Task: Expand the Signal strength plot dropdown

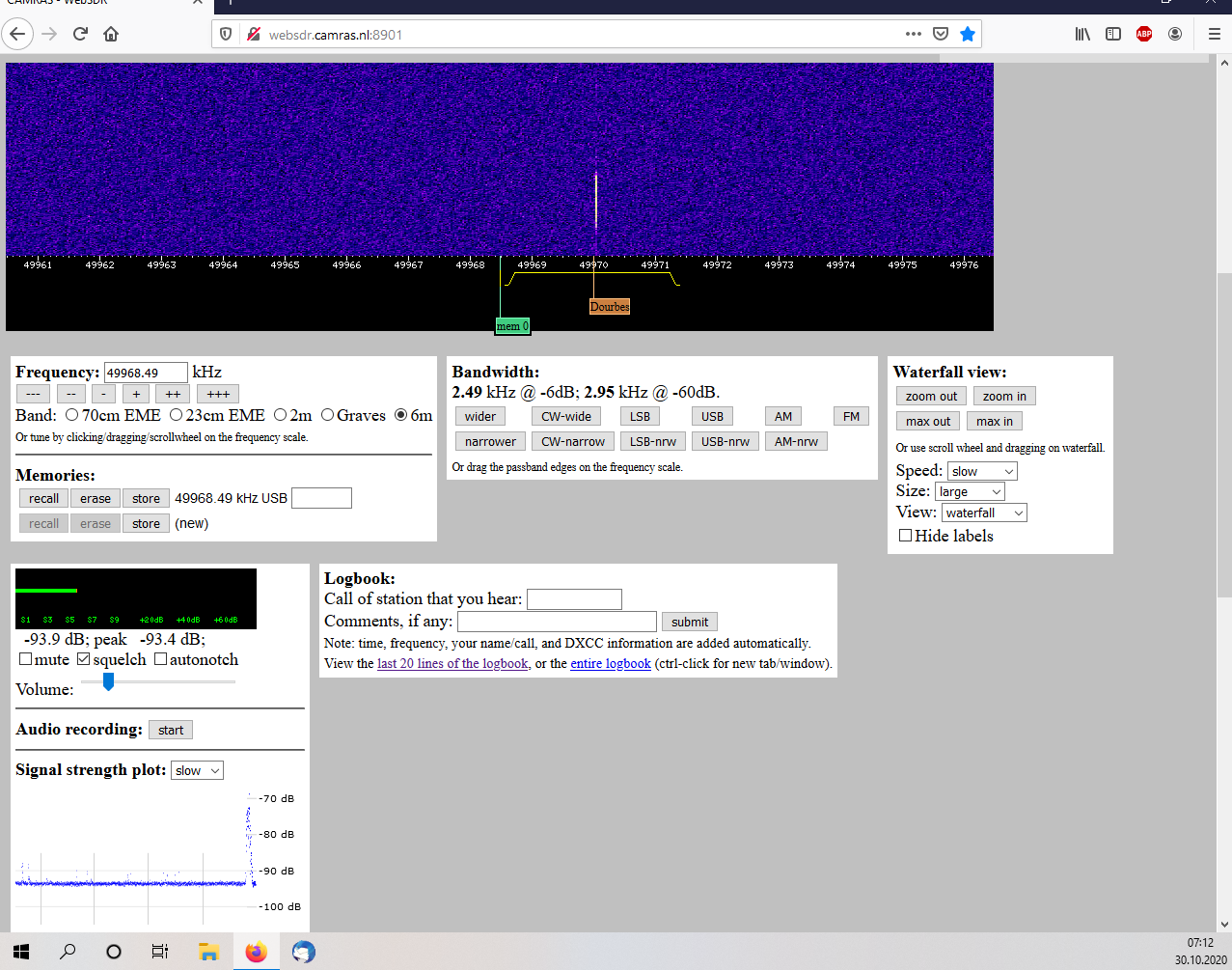Action: pos(198,770)
